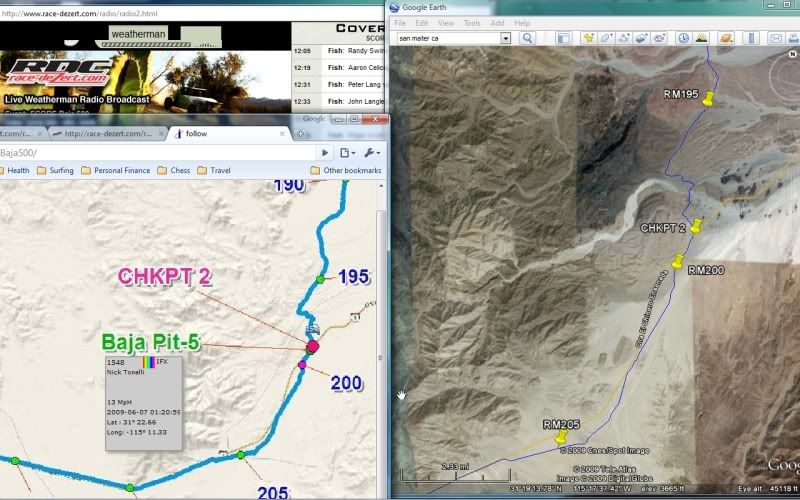Click the '1548' racer info popup
Viewport: 800px width, 500px height.
tap(143, 404)
